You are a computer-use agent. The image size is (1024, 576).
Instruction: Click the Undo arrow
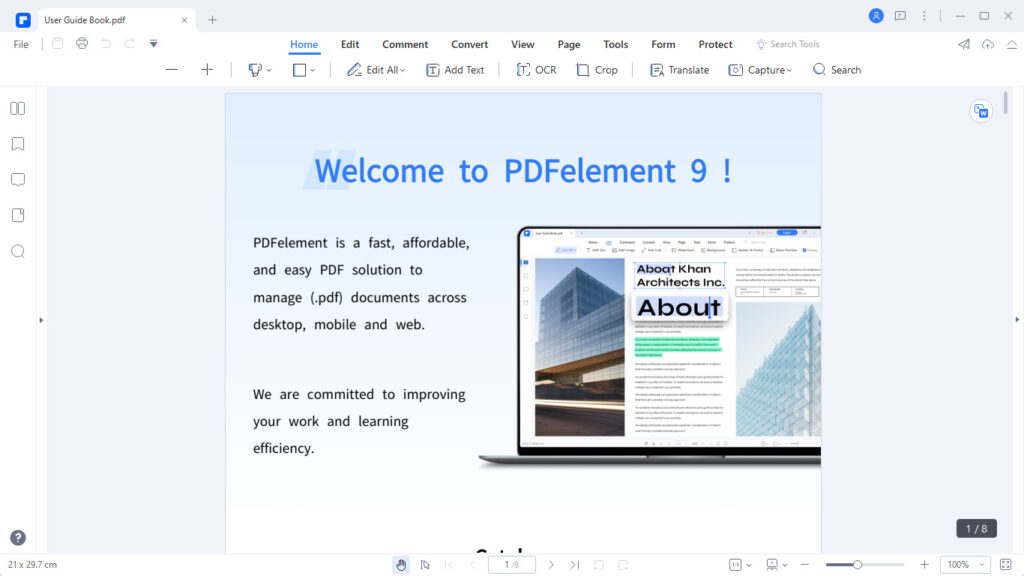[x=105, y=43]
